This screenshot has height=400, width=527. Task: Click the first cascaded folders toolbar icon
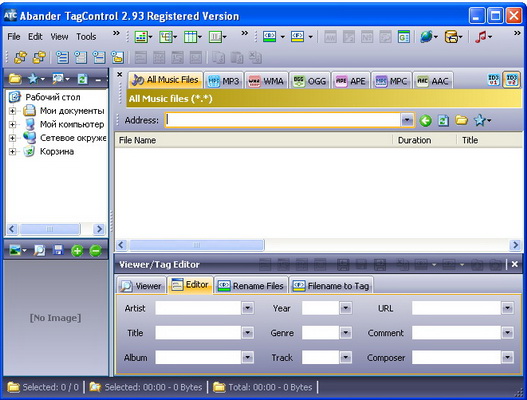click(x=21, y=57)
